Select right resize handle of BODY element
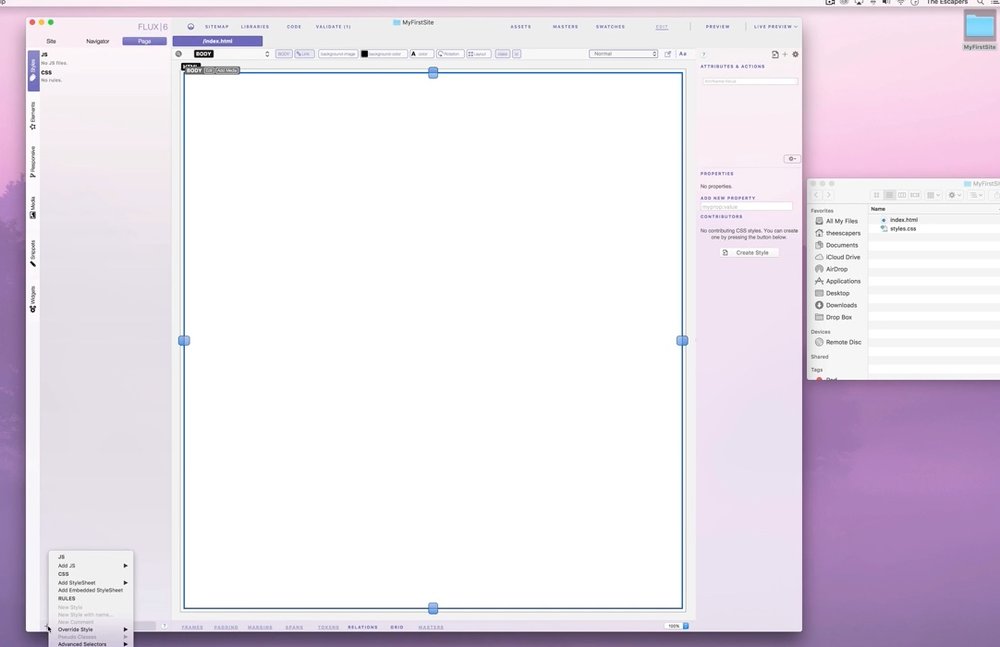This screenshot has height=647, width=1000. click(682, 341)
